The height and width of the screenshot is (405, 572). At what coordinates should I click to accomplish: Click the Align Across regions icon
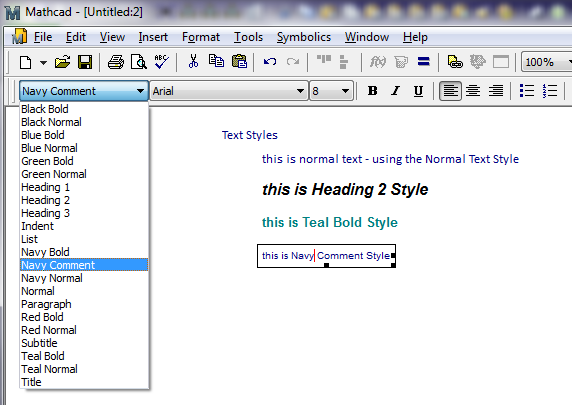[324, 59]
